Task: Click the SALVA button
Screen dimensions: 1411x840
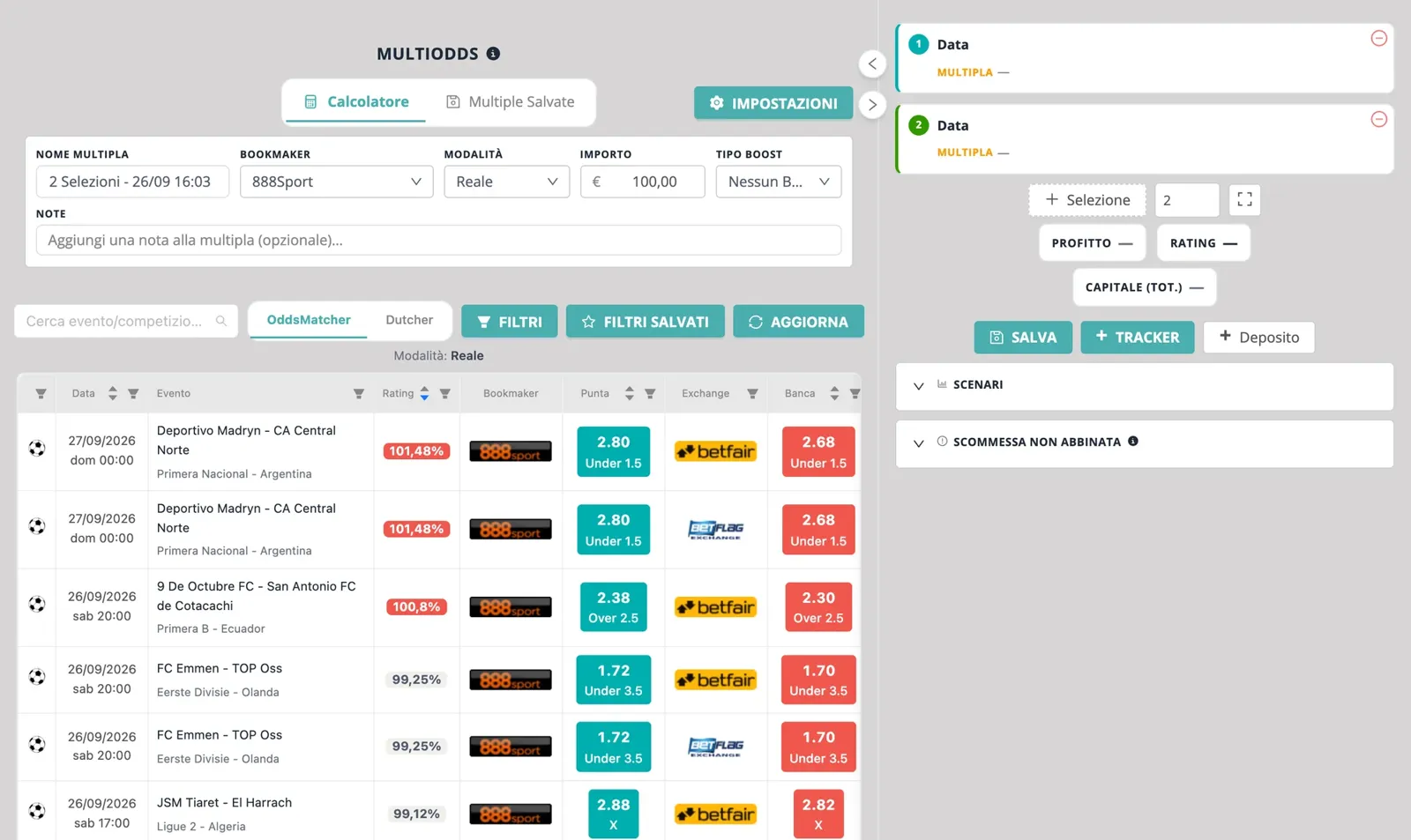Action: point(1023,338)
